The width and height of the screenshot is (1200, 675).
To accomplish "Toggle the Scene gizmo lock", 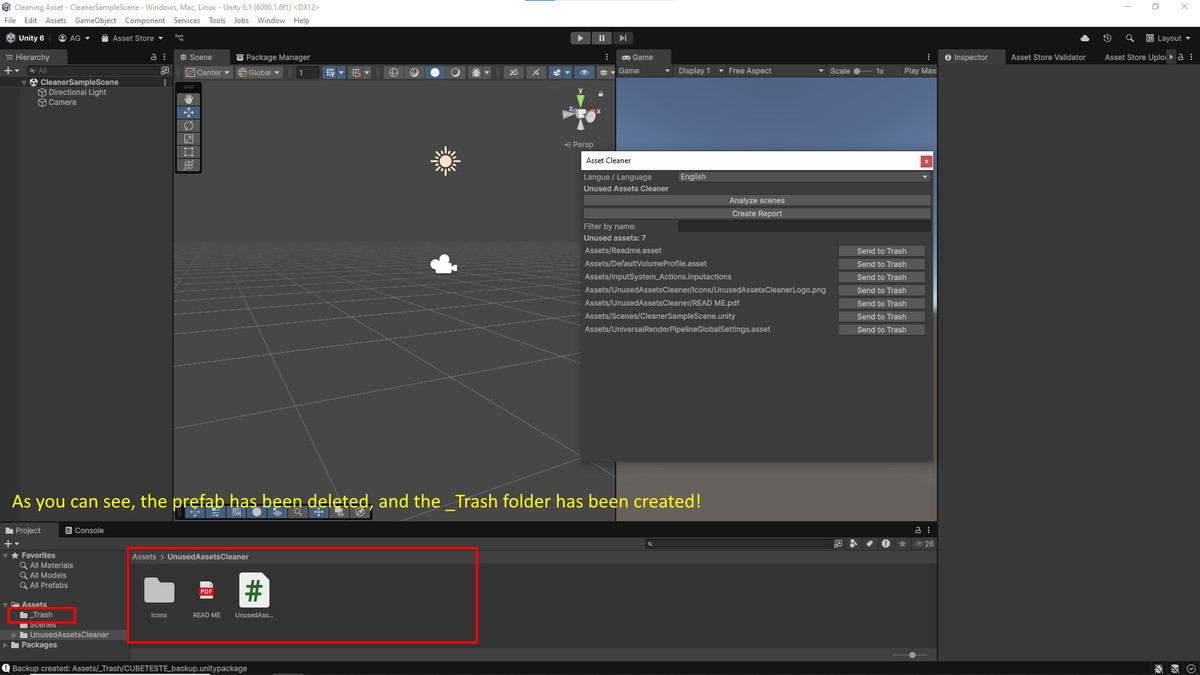I will coord(600,93).
